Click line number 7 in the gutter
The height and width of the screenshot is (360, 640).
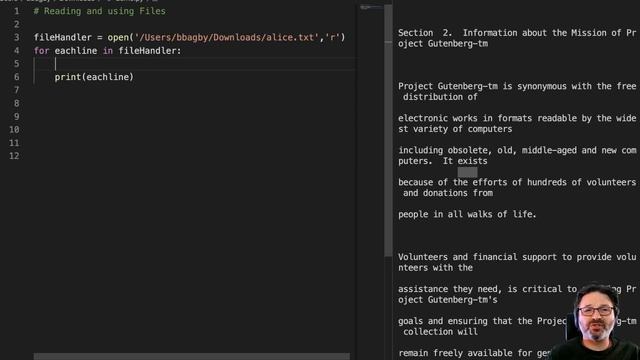coord(16,90)
